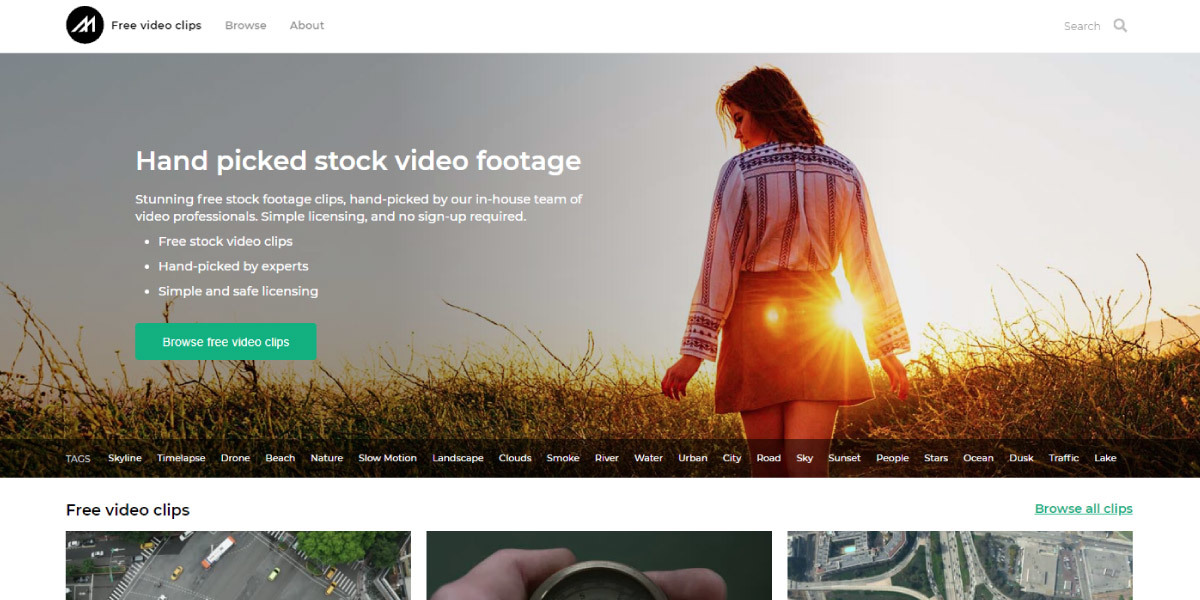Select the Timelapse tag

pos(181,458)
